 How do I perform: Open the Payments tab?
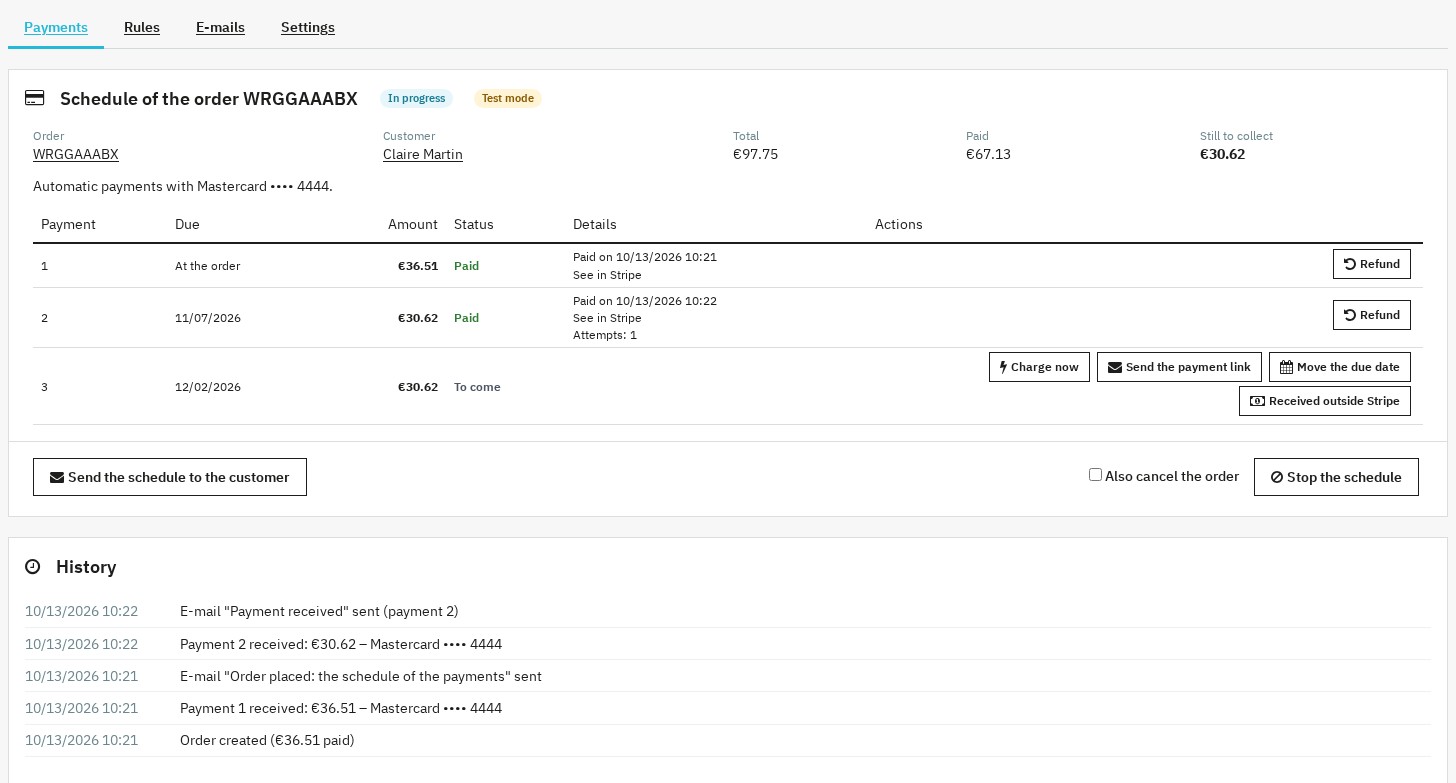tap(56, 27)
